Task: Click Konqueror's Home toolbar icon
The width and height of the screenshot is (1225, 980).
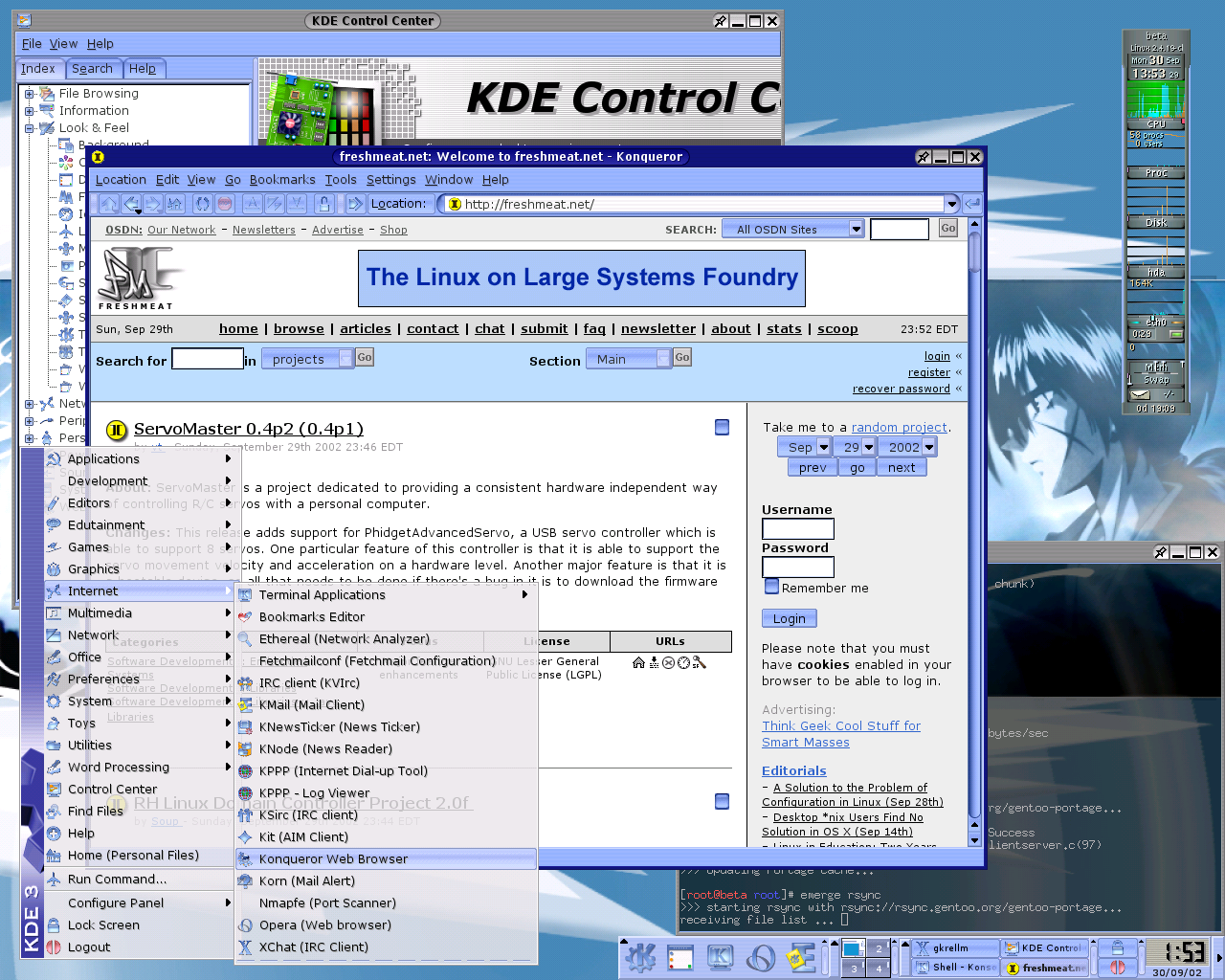Action: click(174, 204)
